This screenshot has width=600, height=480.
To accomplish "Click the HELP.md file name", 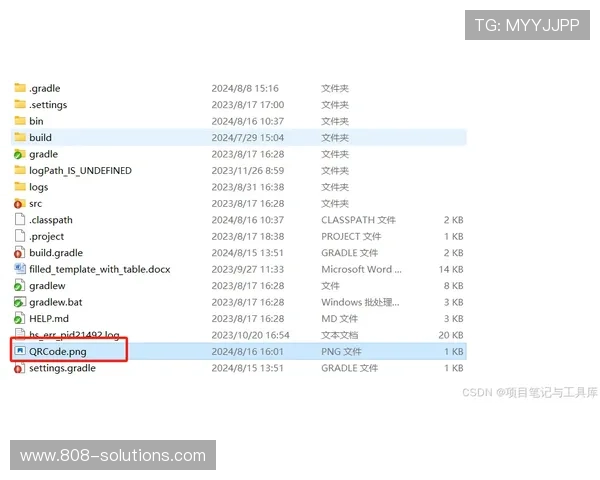I will point(49,318).
